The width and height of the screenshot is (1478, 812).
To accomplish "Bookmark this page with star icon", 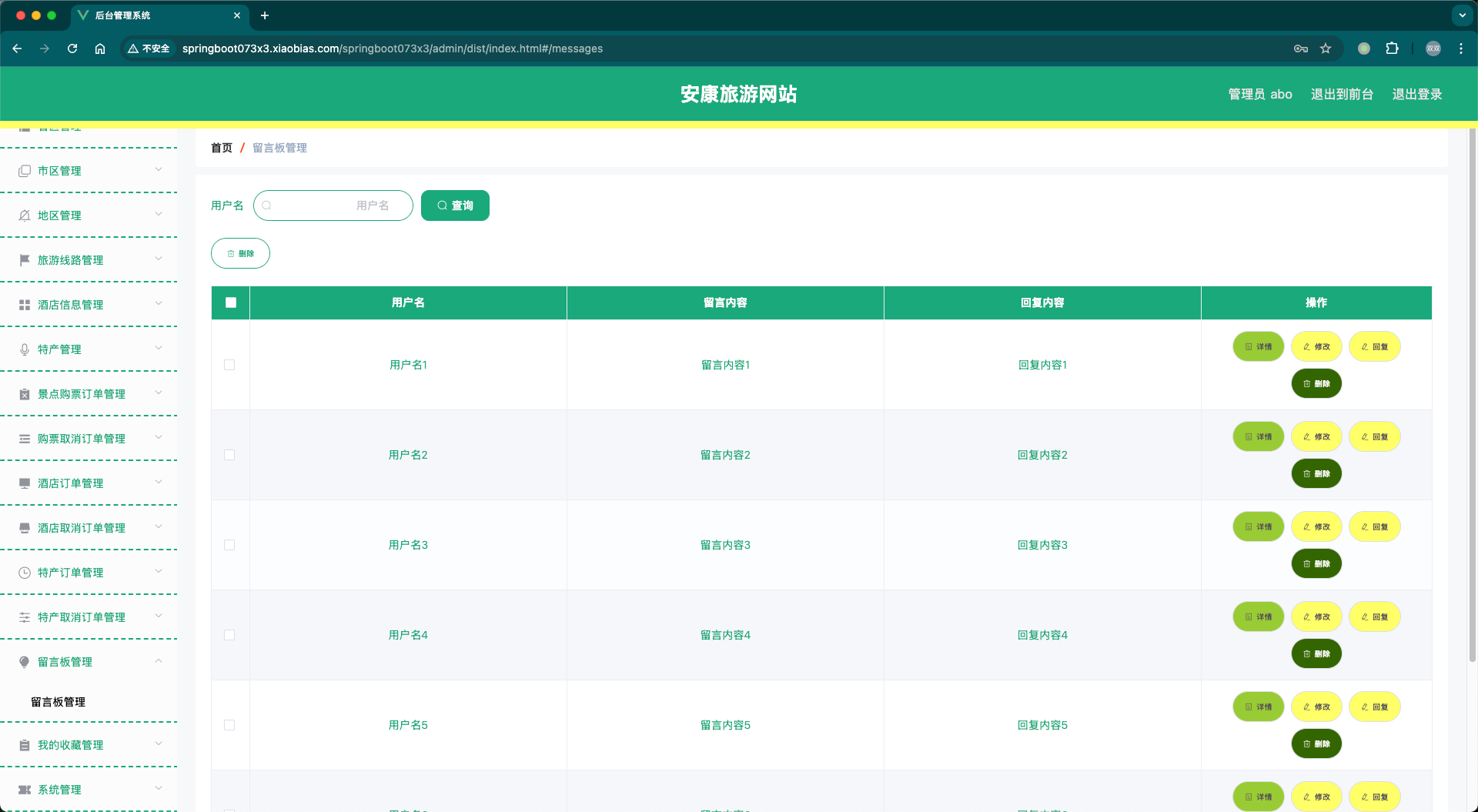I will click(x=1326, y=48).
